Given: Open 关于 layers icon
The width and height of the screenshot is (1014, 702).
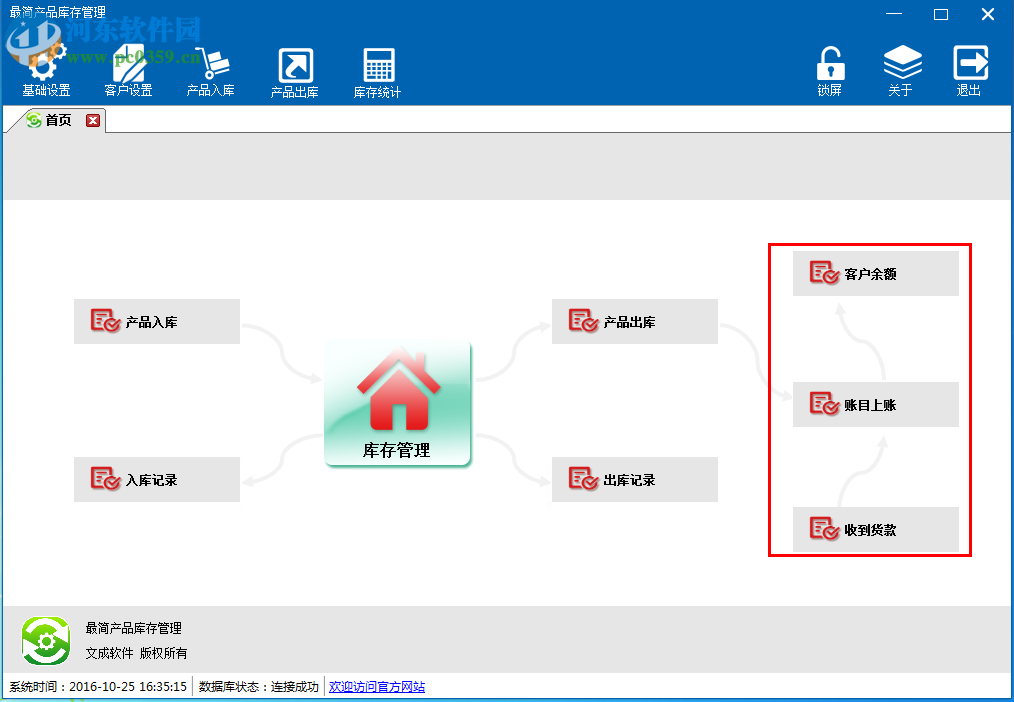Looking at the screenshot, I should 901,71.
